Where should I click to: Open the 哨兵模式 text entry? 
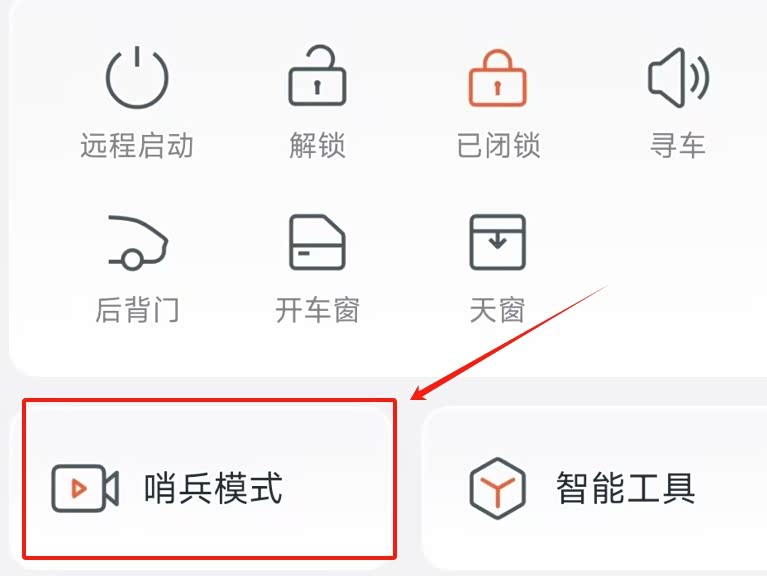click(213, 488)
